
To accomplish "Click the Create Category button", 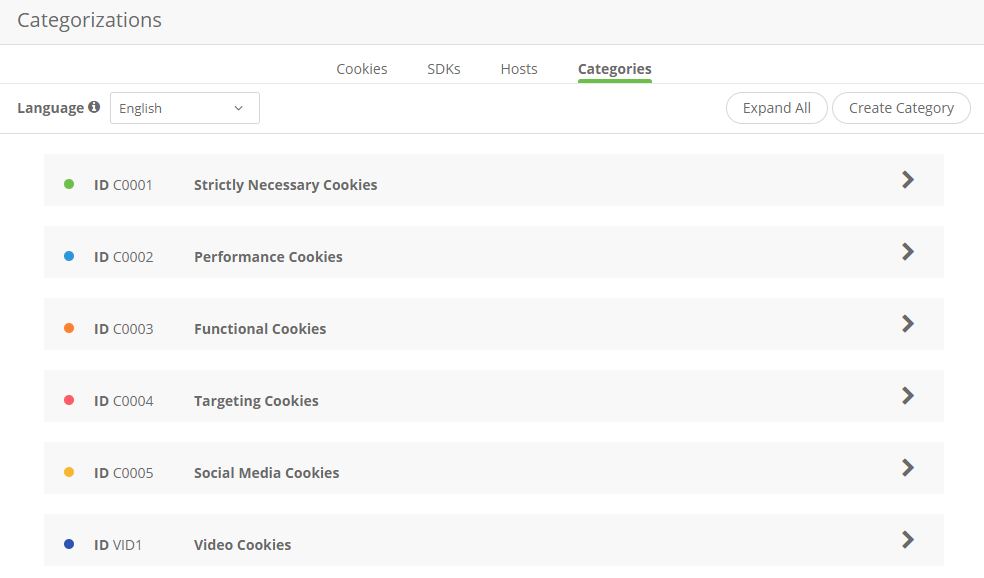I will click(x=901, y=108).
